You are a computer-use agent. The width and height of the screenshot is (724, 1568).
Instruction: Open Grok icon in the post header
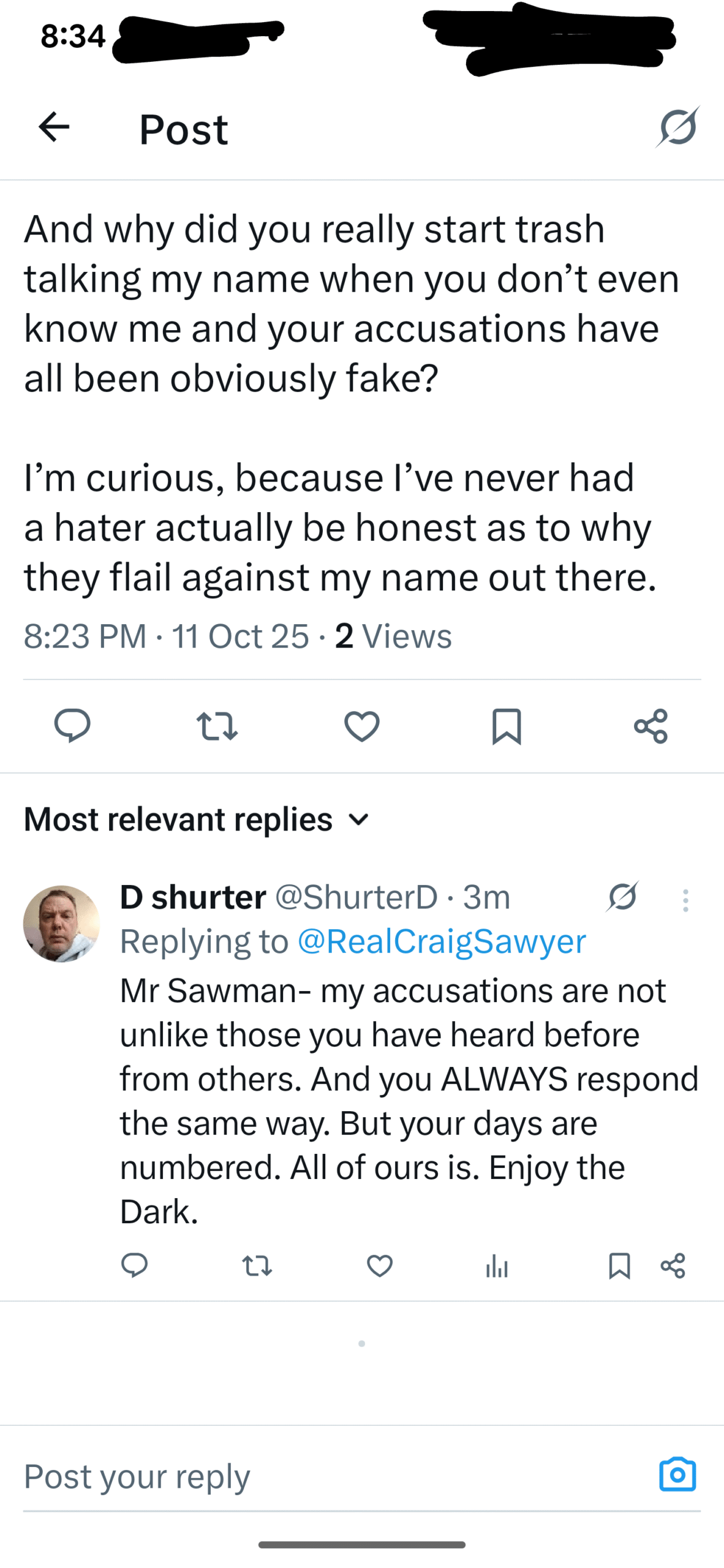pos(677,127)
